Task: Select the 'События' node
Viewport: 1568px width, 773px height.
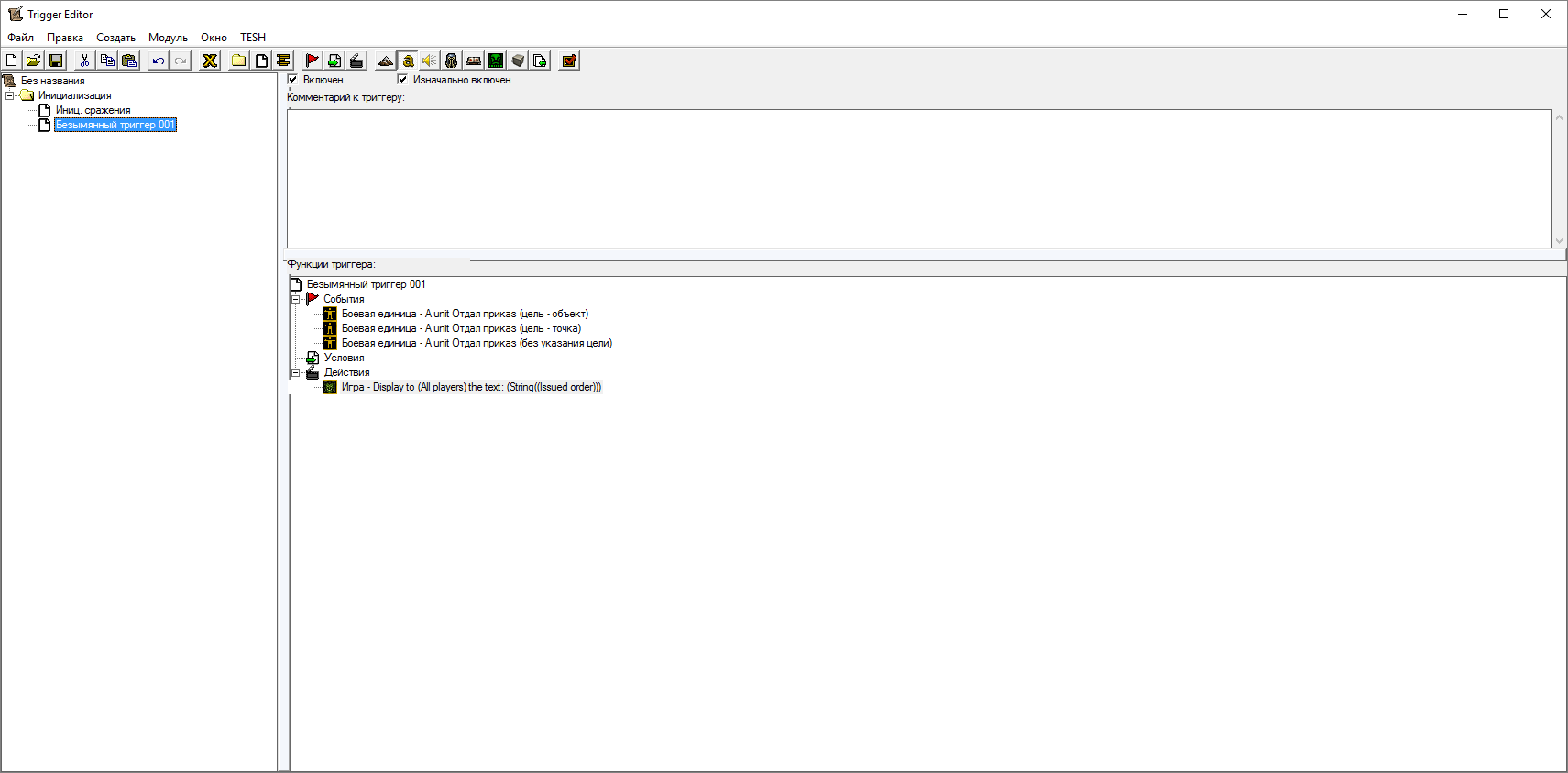Action: tap(344, 299)
